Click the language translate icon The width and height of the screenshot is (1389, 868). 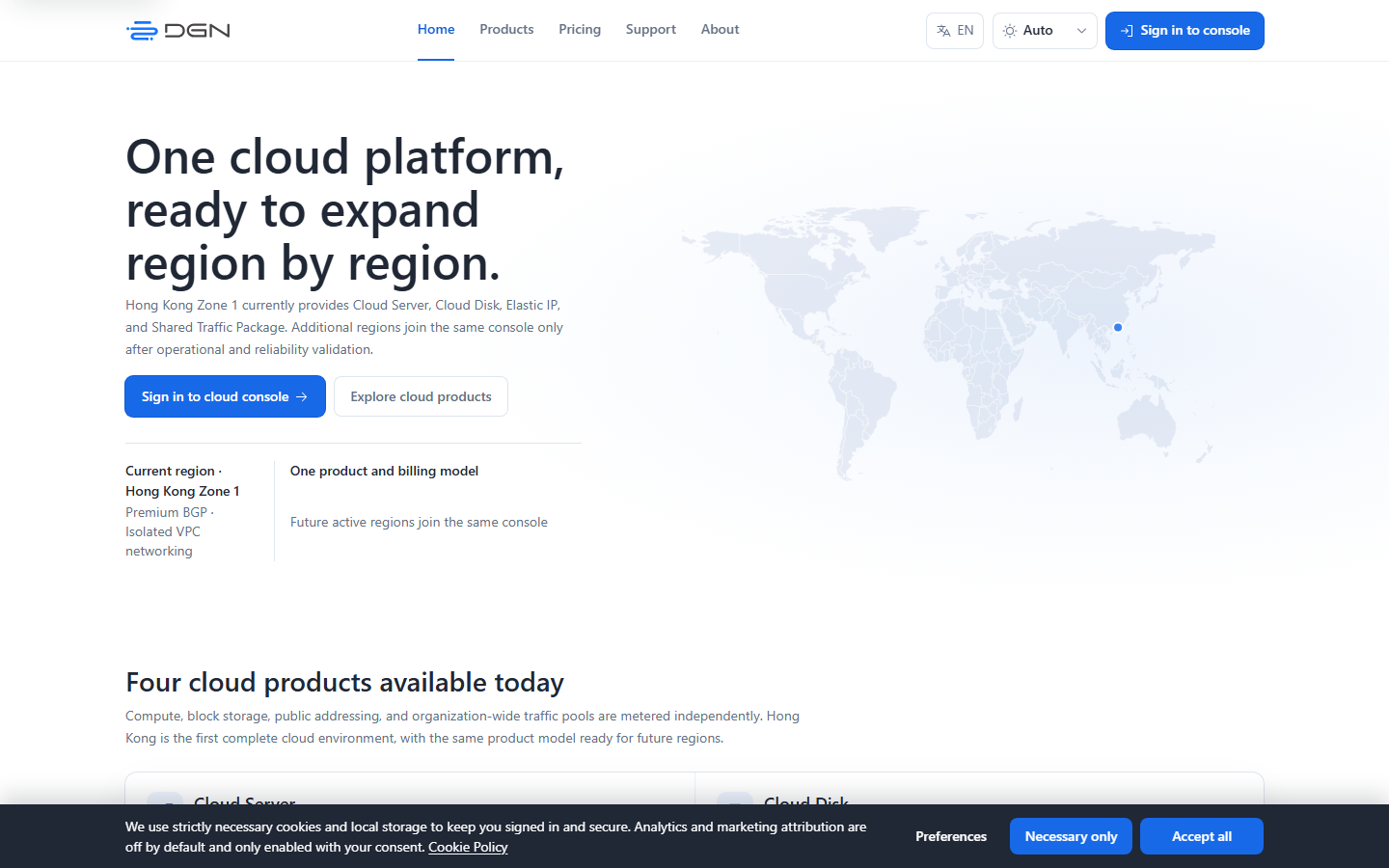(x=943, y=31)
